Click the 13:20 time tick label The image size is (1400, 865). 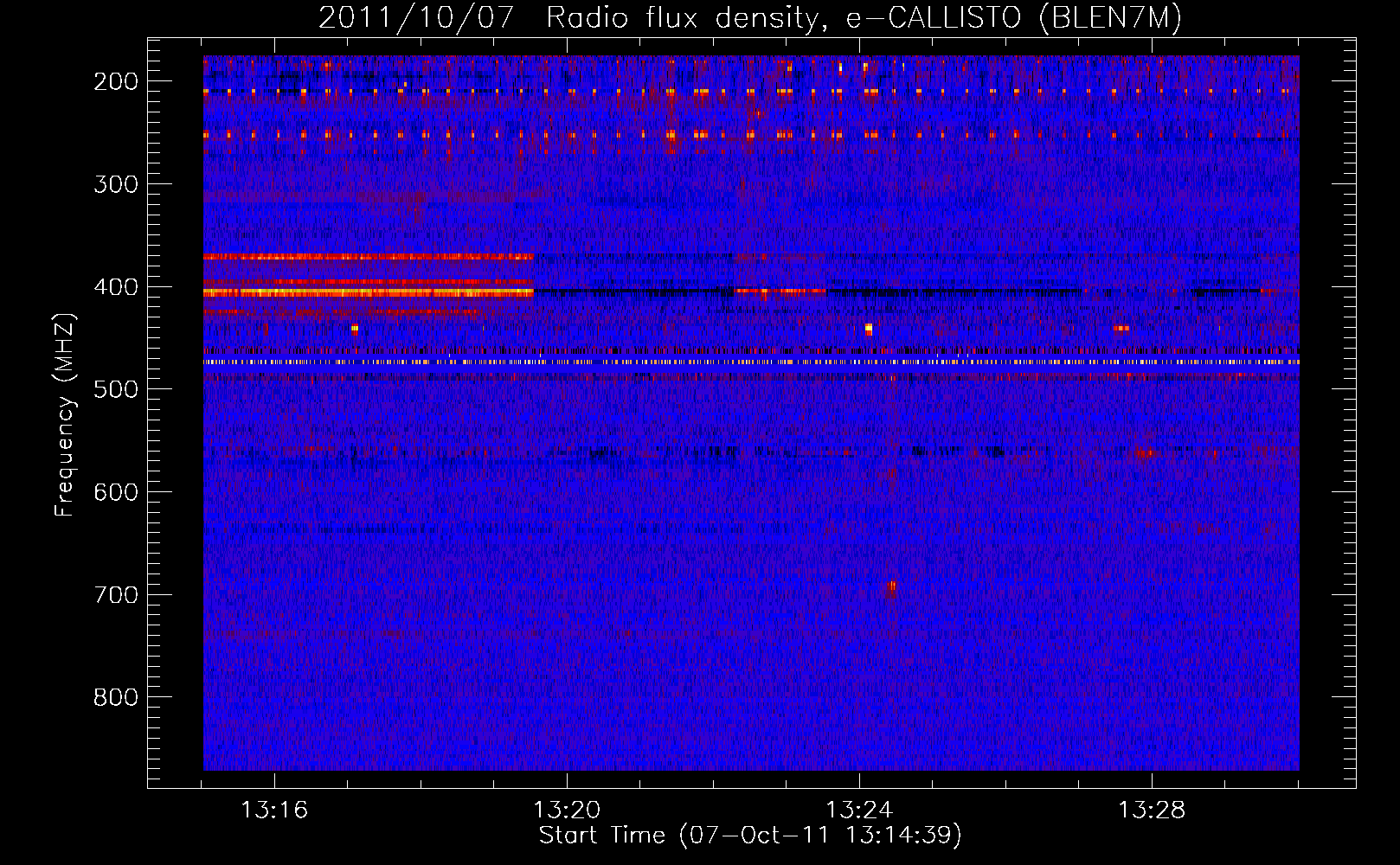pos(567,811)
